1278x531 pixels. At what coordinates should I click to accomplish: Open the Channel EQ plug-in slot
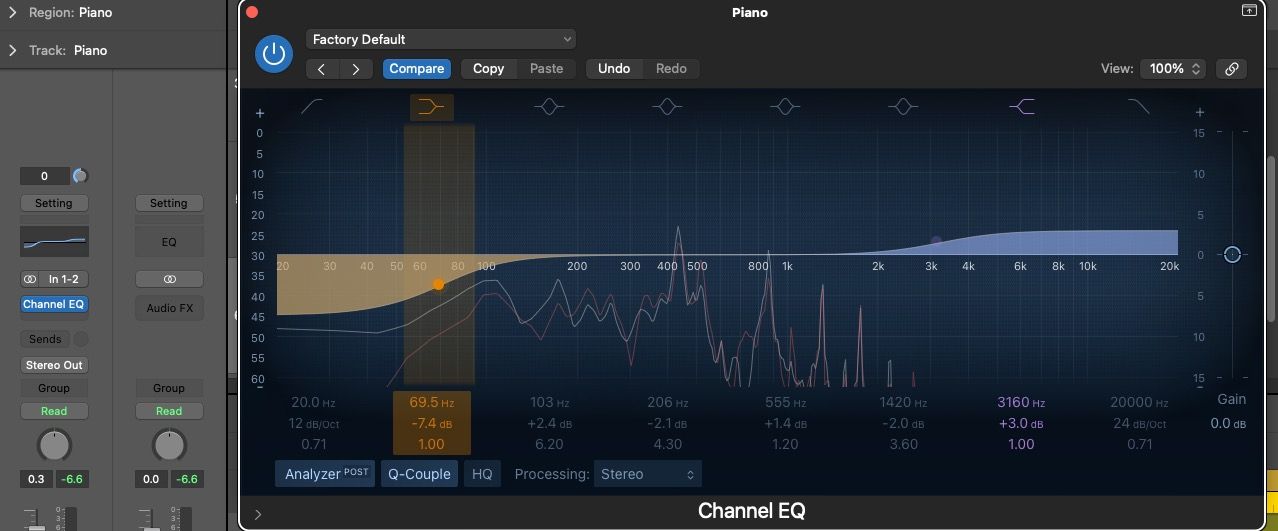click(x=54, y=304)
